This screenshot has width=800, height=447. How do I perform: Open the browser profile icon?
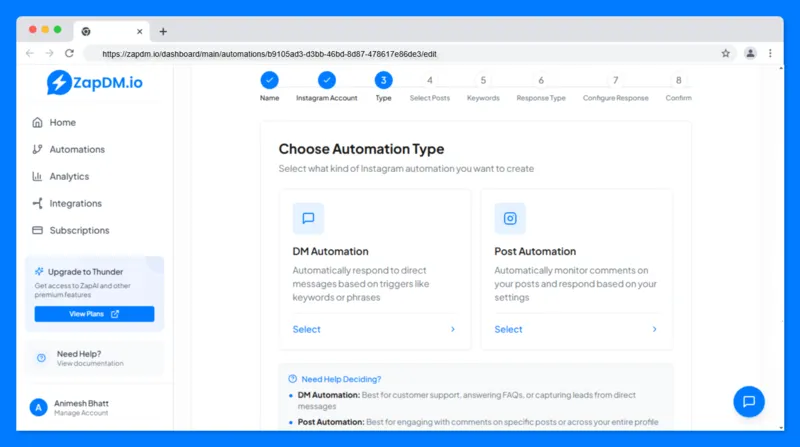click(x=750, y=53)
